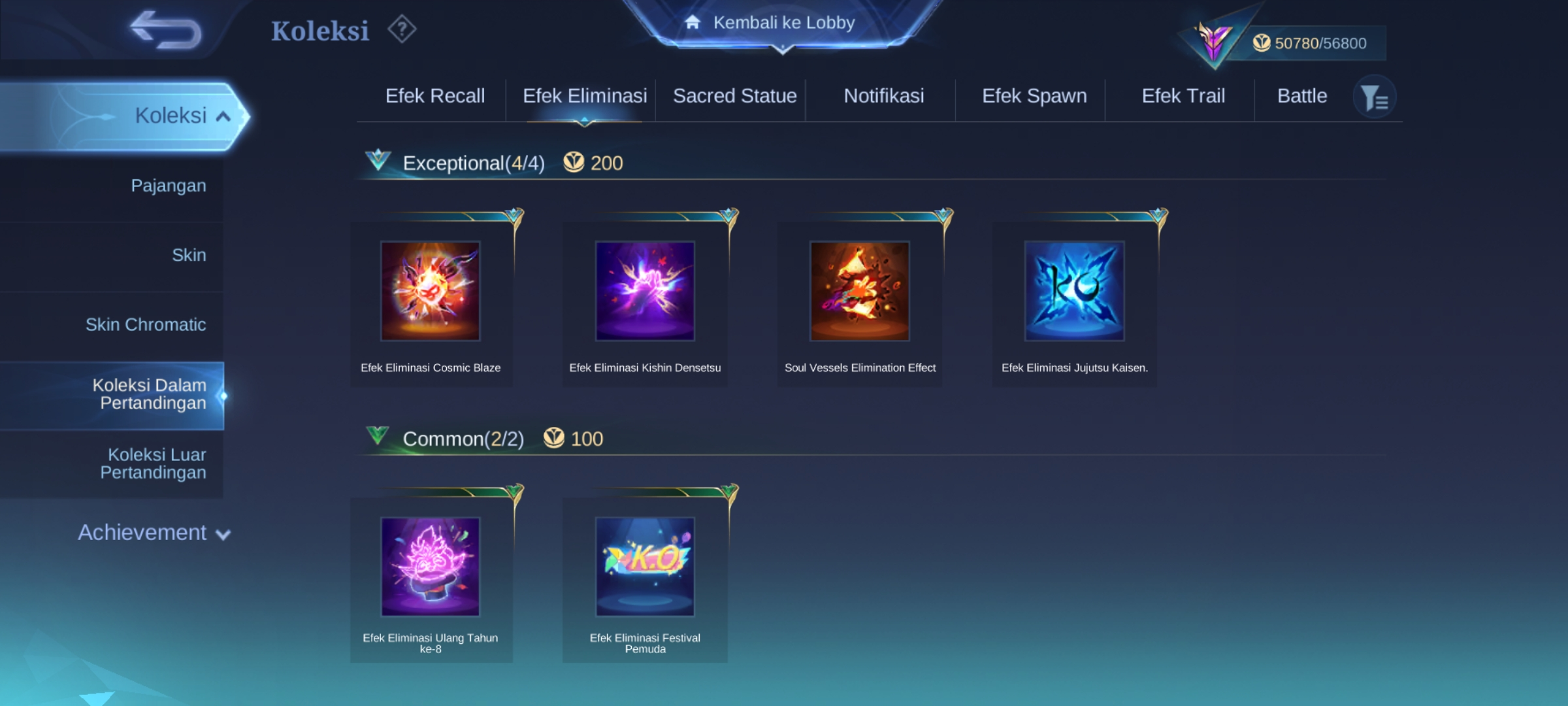Open Skin Chromatic in the sidebar
Screen dimensions: 1568x706
pyautogui.click(x=146, y=324)
